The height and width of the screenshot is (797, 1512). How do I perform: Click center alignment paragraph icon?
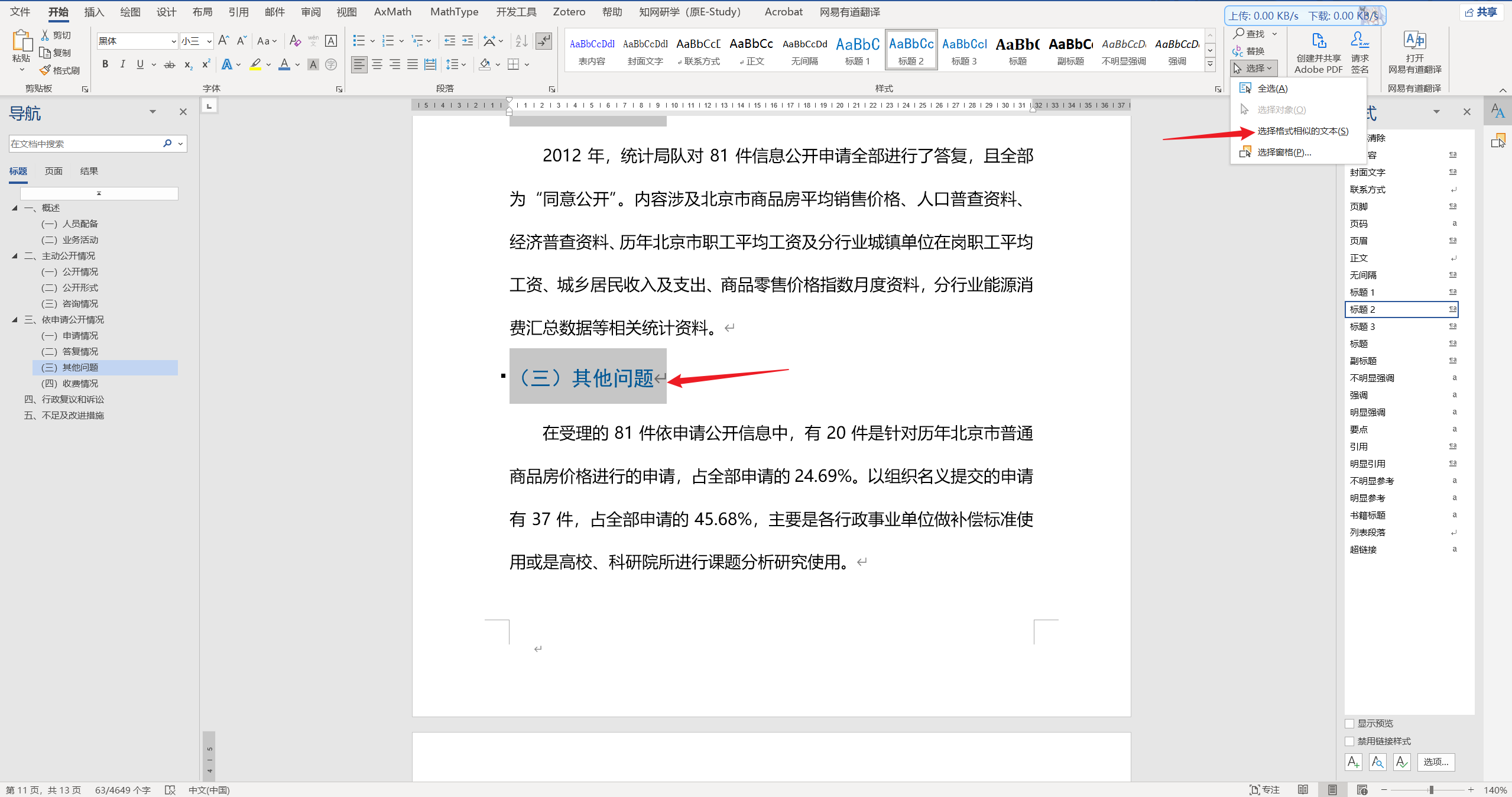377,64
